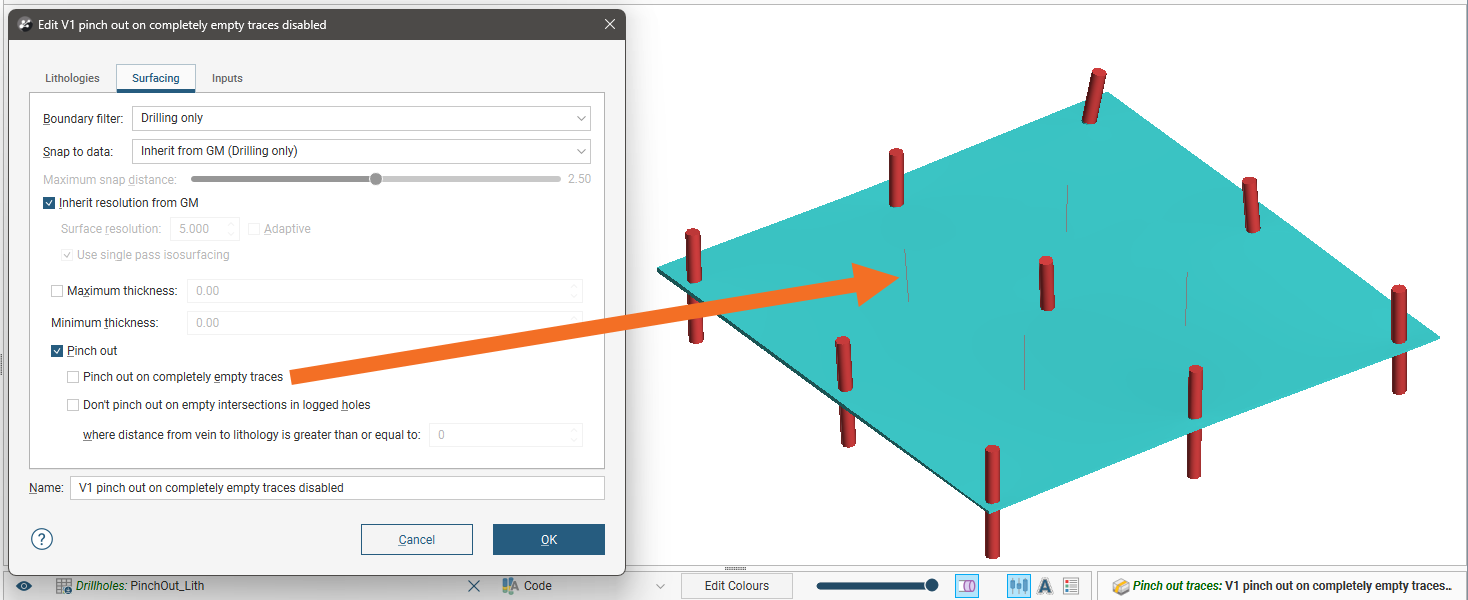Toggle the text labels 'A' icon
The image size is (1468, 600).
[1044, 586]
